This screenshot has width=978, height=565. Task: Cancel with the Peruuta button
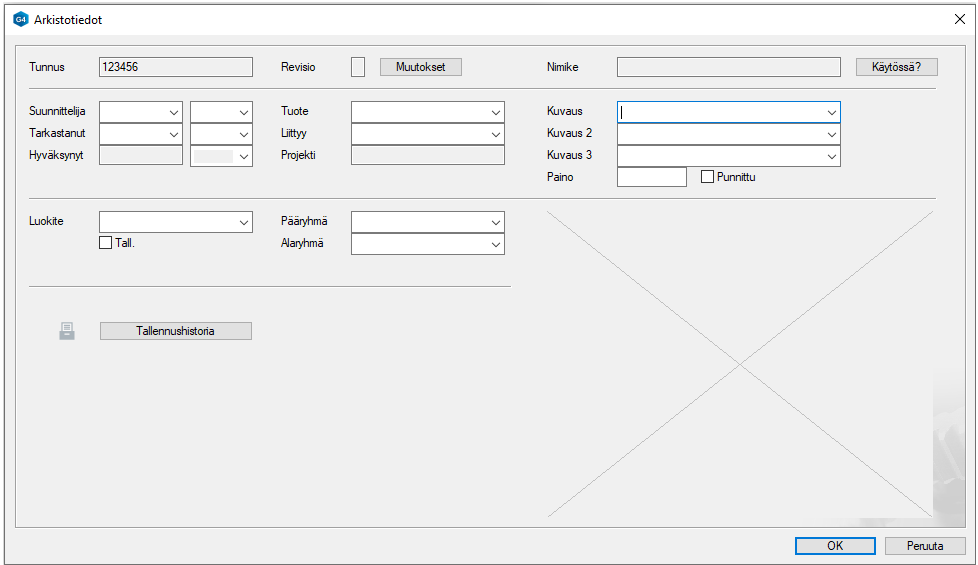click(x=925, y=546)
